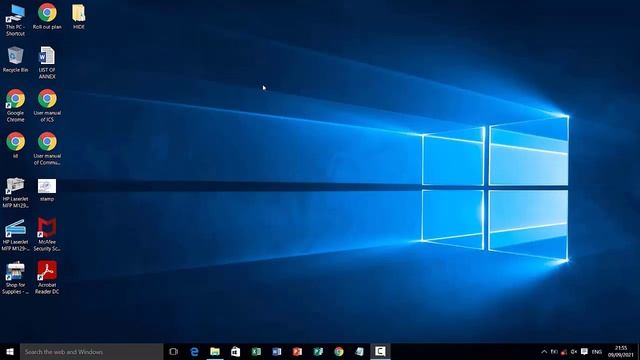The height and width of the screenshot is (360, 640).
Task: Launch PowerPoint from the taskbar
Action: tap(298, 351)
